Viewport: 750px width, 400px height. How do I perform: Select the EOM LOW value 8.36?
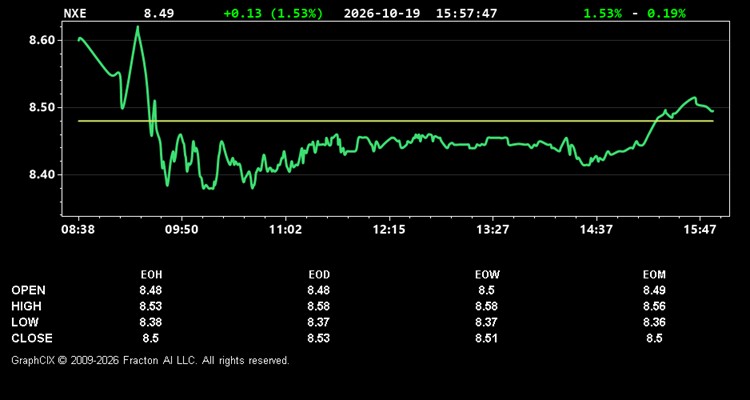tap(654, 322)
